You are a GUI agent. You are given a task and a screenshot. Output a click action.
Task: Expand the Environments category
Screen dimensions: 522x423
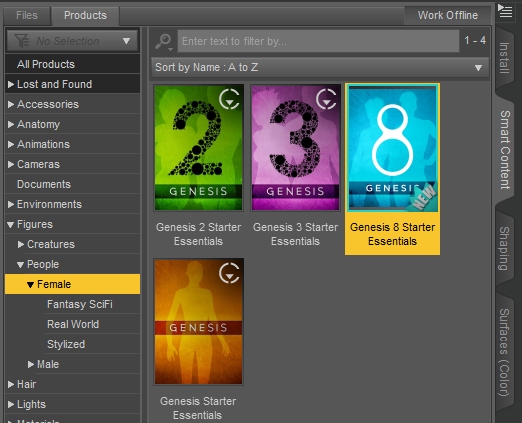click(x=11, y=204)
